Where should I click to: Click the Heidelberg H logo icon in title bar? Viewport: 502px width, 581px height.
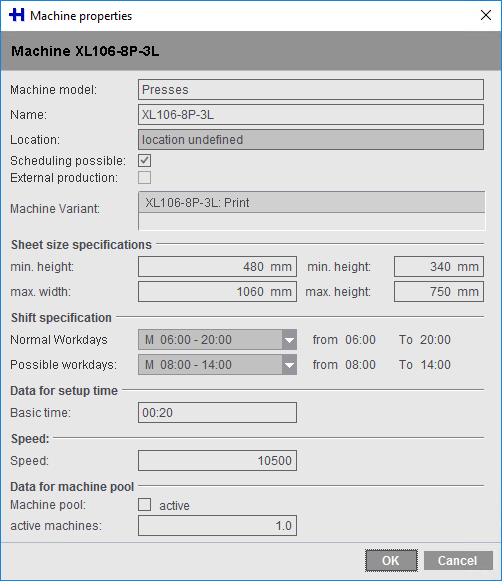[17, 16]
